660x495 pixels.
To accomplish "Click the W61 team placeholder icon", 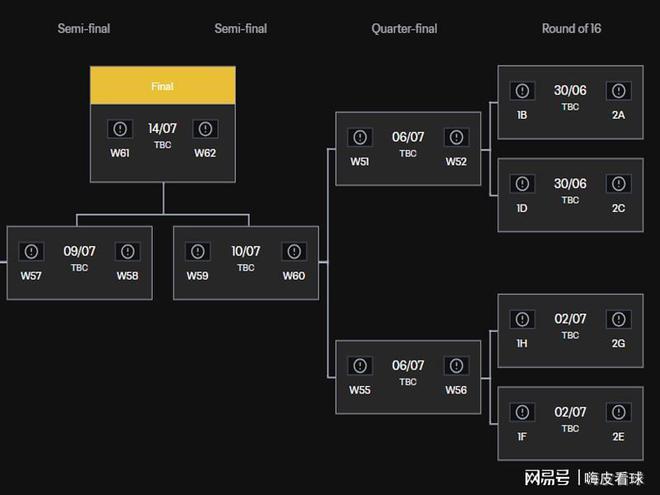I will point(120,129).
